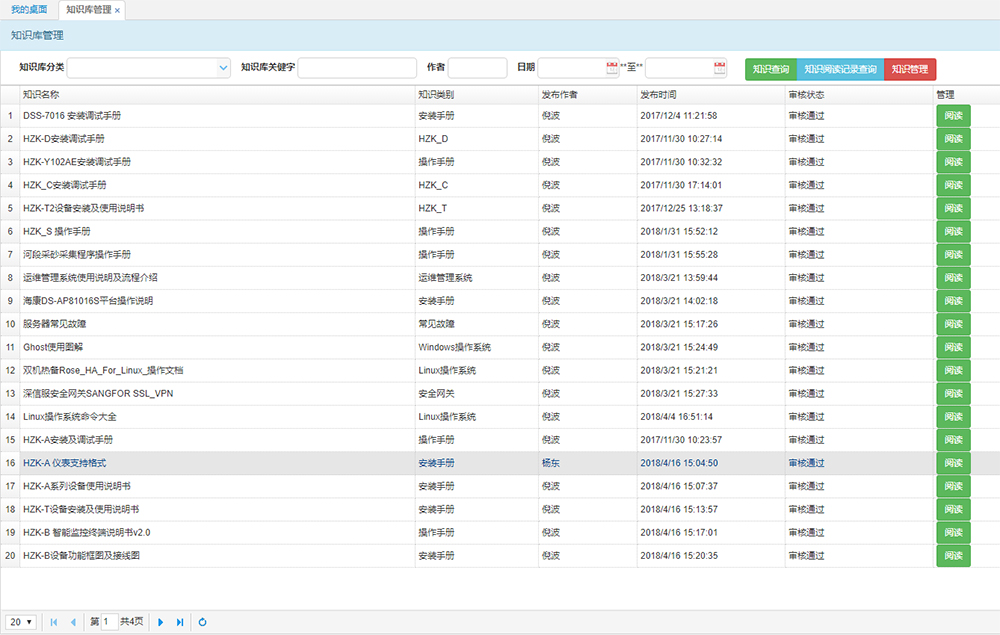Click category 运维管理系统 cell
This screenshot has height=635, width=1000.
(446, 278)
